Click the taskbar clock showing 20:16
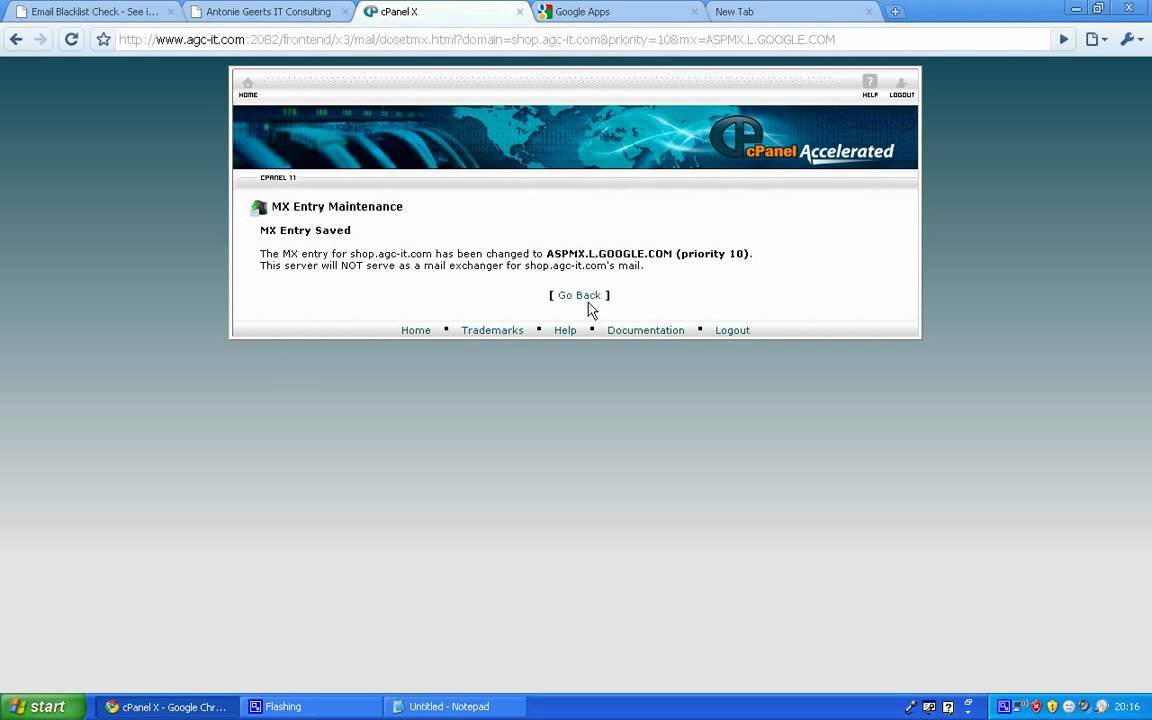This screenshot has height=720, width=1152. [1127, 707]
